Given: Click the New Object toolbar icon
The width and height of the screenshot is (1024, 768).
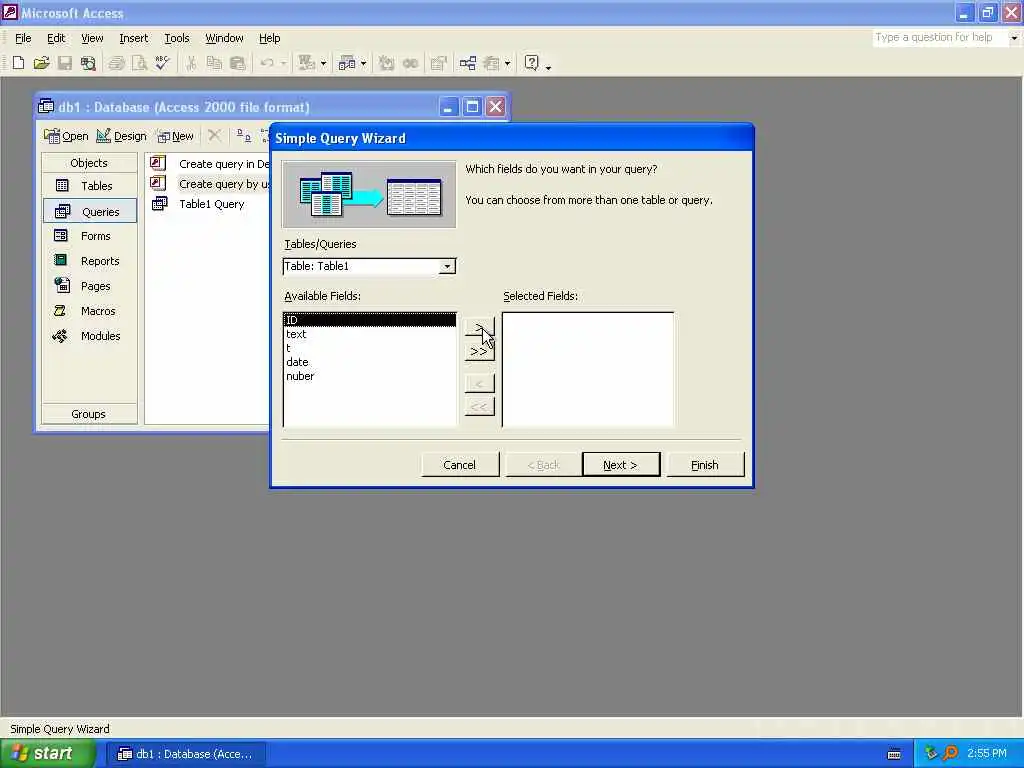Looking at the screenshot, I should [491, 63].
